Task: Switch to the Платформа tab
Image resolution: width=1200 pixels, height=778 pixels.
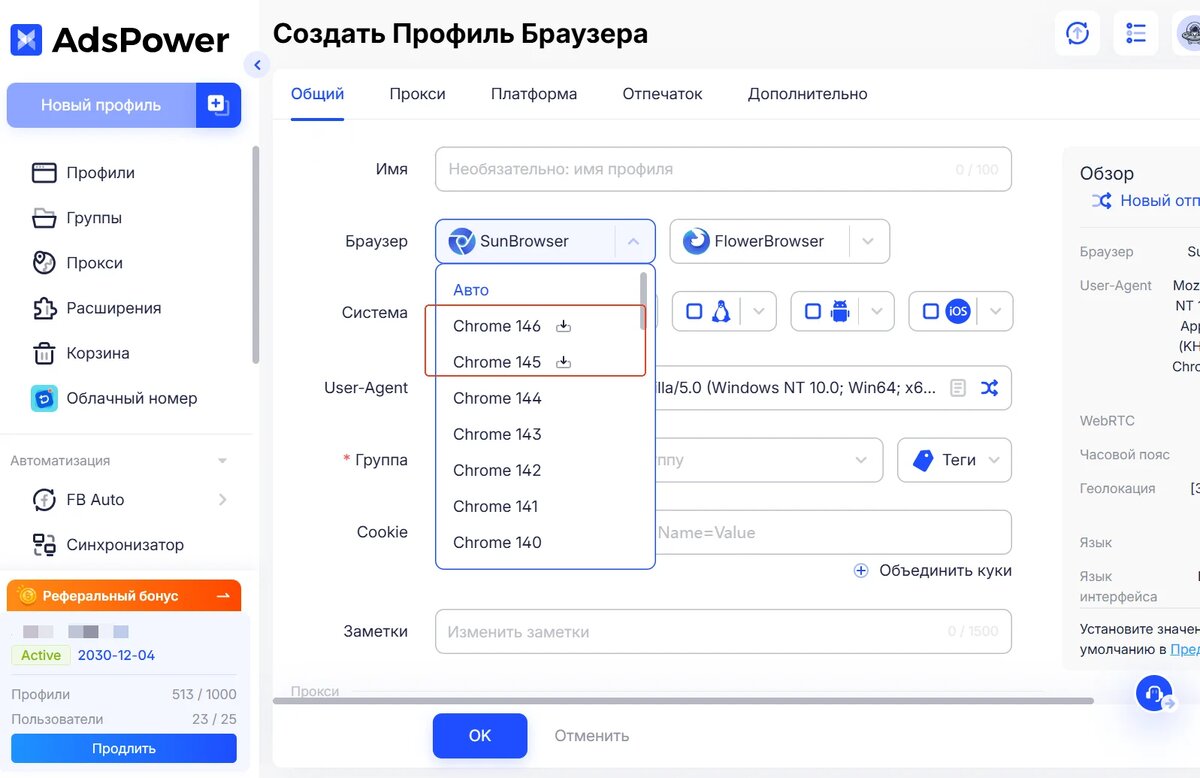Action: point(534,94)
